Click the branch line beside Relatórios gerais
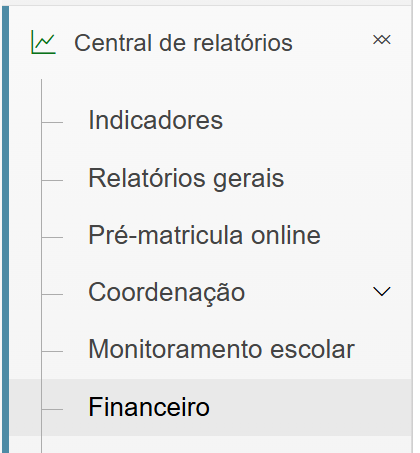Image resolution: width=420 pixels, height=453 pixels. click(x=52, y=181)
